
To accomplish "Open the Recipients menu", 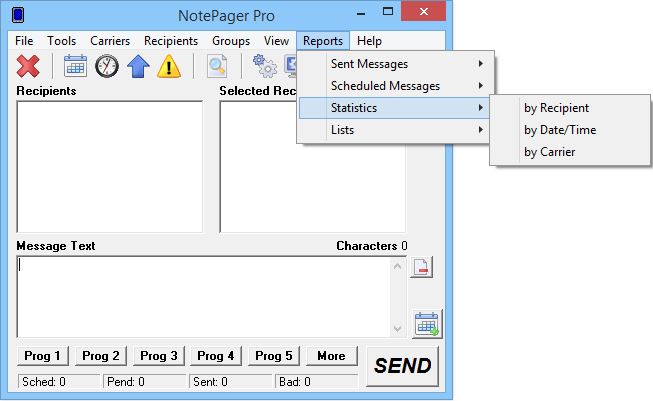I will coord(171,41).
